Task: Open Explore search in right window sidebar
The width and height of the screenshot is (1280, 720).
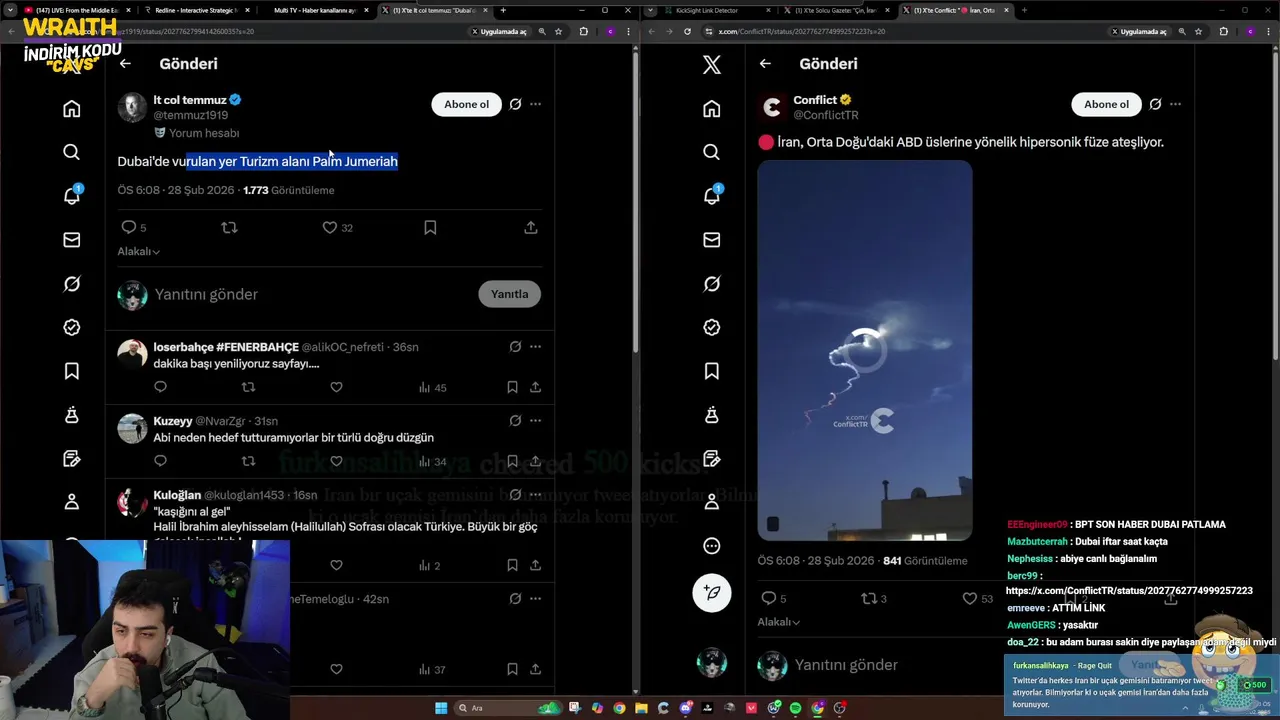Action: tap(712, 152)
